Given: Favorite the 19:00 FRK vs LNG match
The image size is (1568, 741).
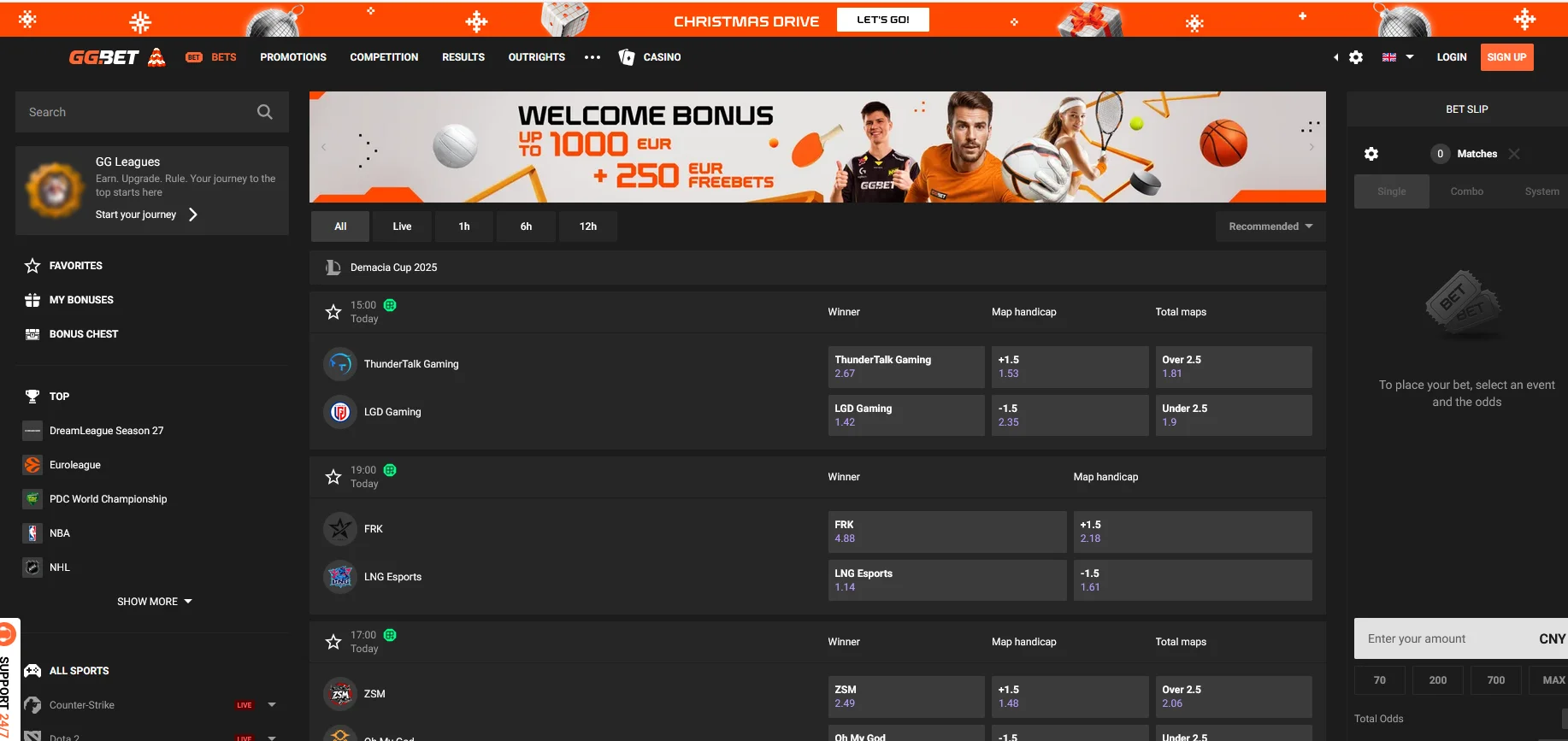Looking at the screenshot, I should click(x=333, y=477).
